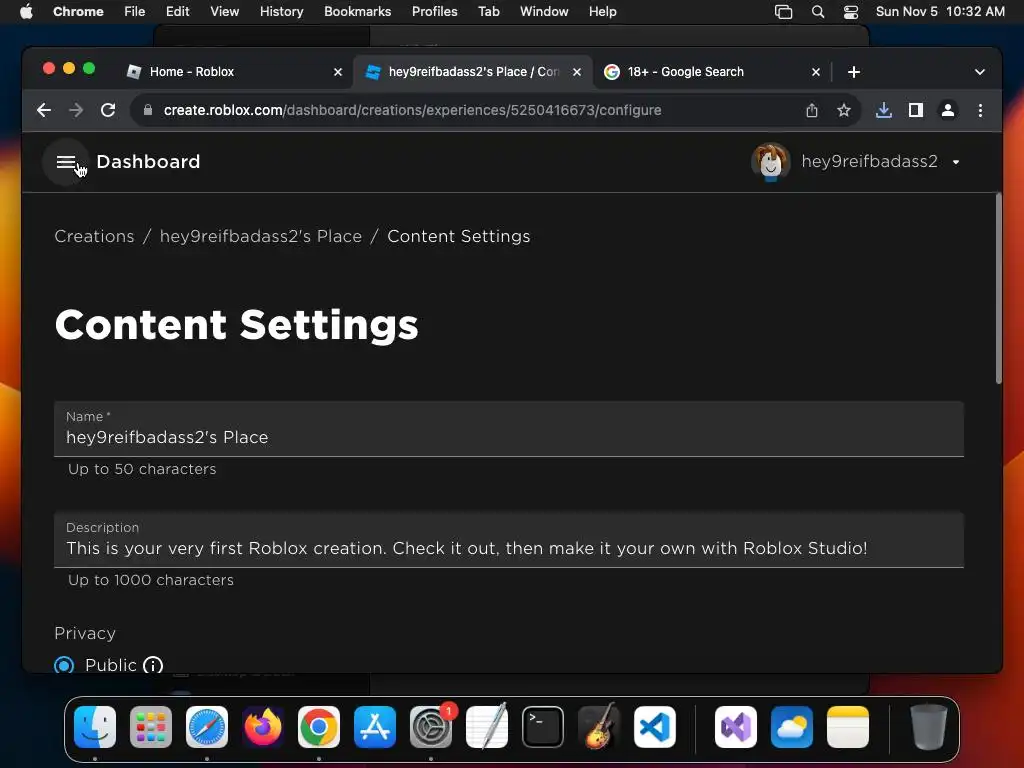Click the site padlock icon
The width and height of the screenshot is (1024, 768).
tap(148, 110)
